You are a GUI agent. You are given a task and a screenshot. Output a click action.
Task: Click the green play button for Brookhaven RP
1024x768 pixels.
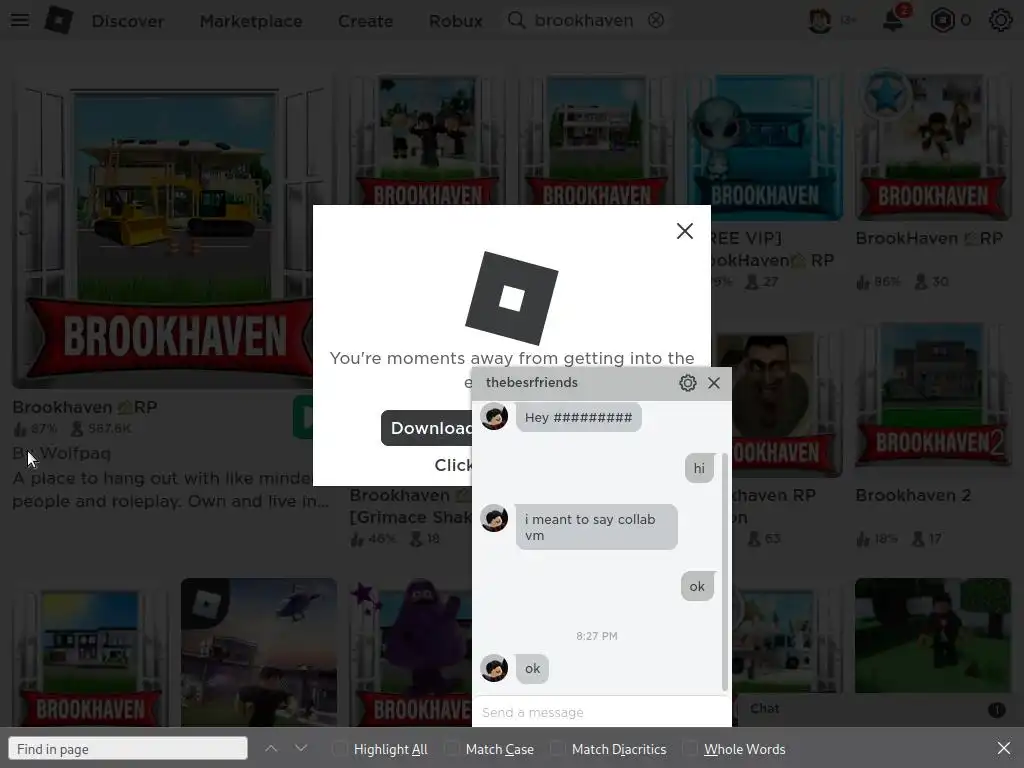pos(303,417)
